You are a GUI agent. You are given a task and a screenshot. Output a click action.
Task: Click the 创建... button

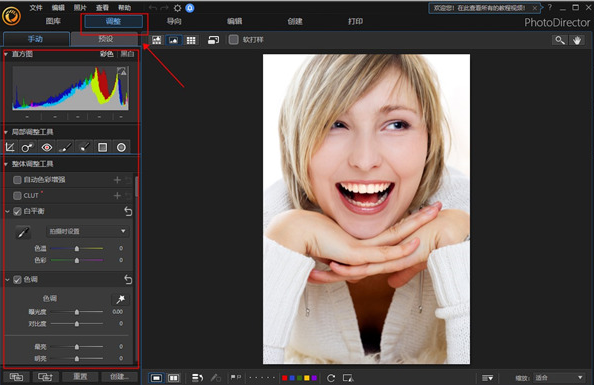coord(120,377)
